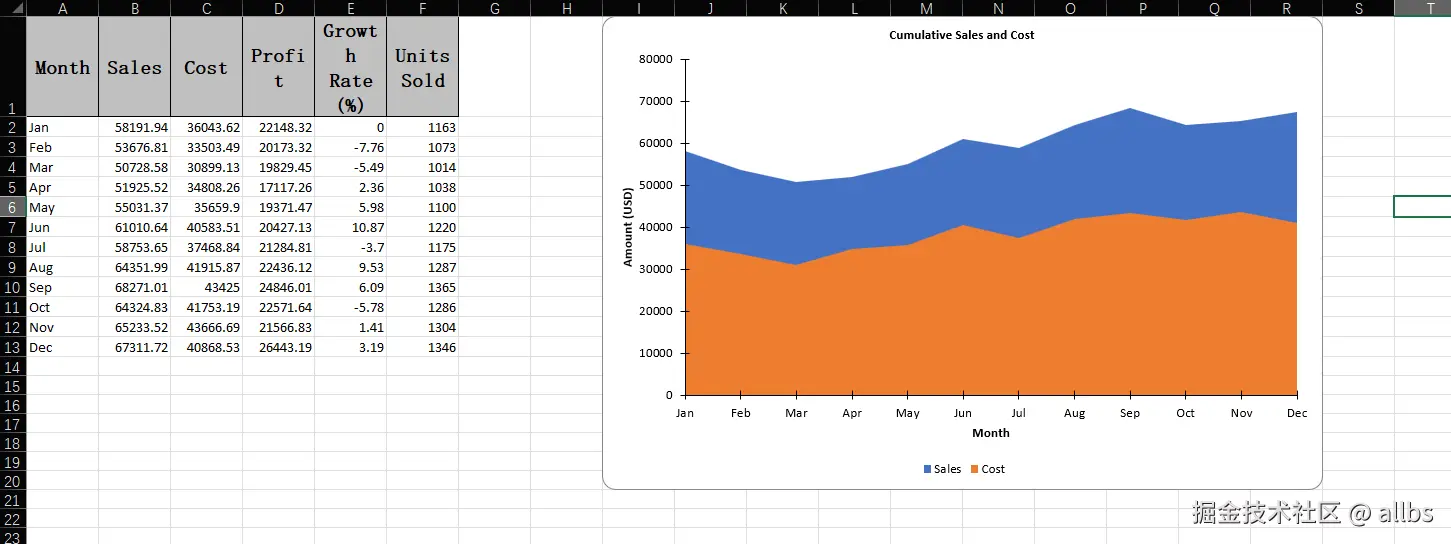Click the orange Cost legend swatch

[x=974, y=469]
